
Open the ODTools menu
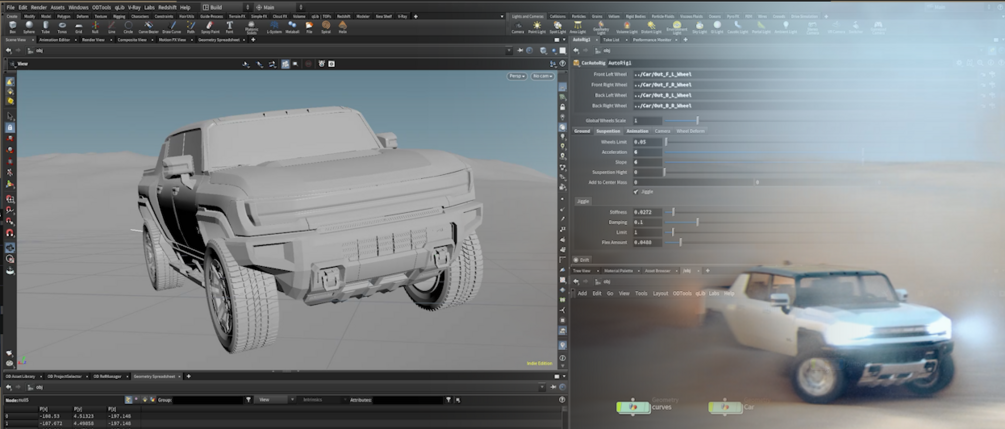click(101, 7)
